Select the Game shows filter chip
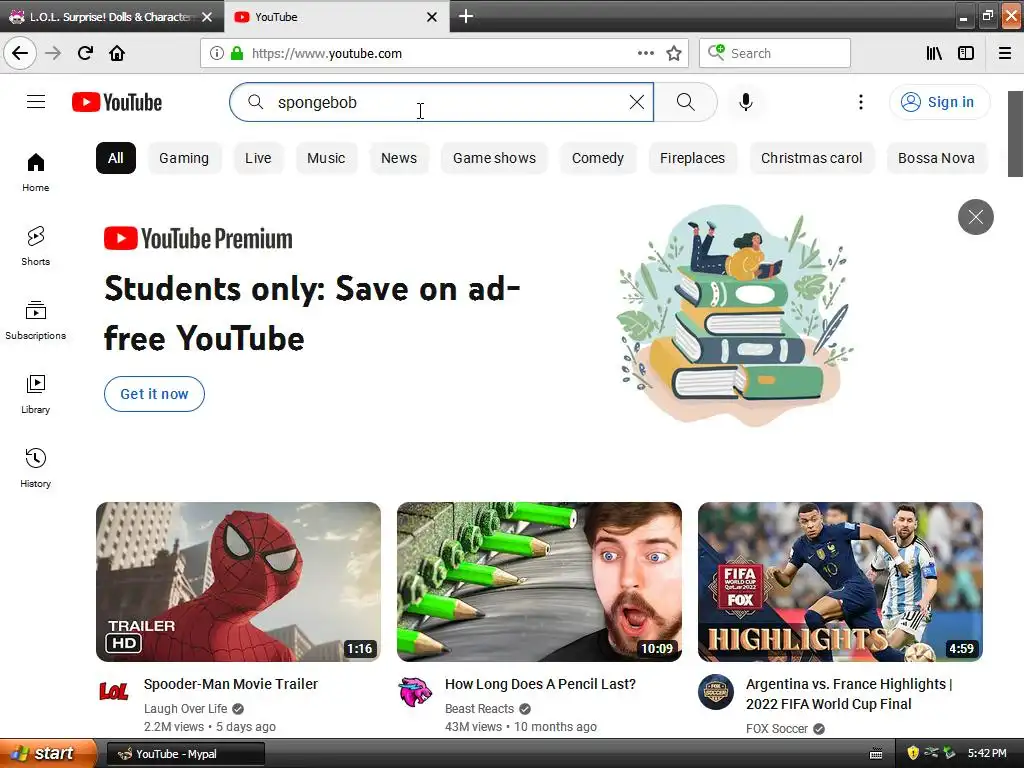The height and width of the screenshot is (768, 1024). tap(494, 158)
